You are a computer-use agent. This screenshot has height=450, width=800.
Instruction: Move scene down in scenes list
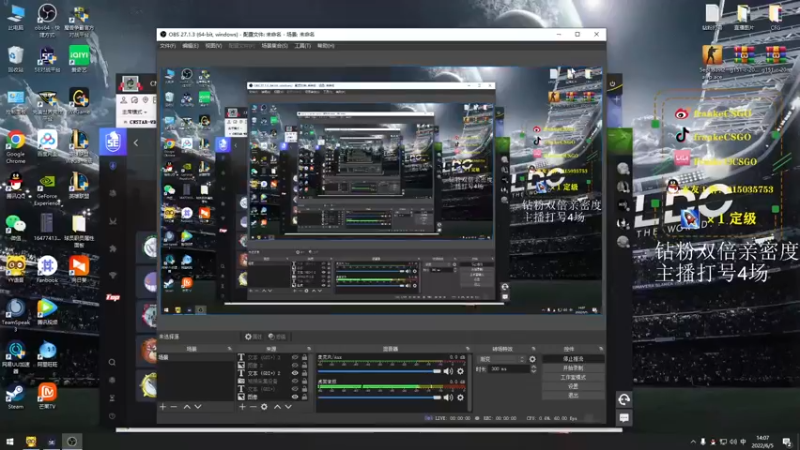(x=198, y=407)
